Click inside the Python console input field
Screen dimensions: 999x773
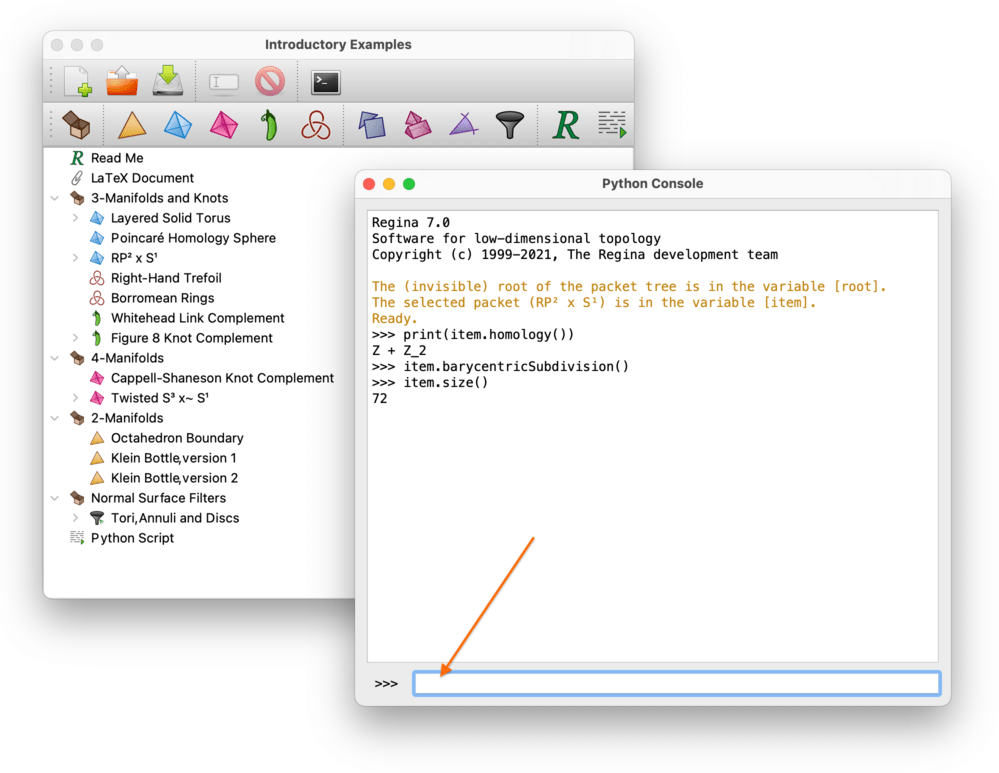(x=676, y=683)
